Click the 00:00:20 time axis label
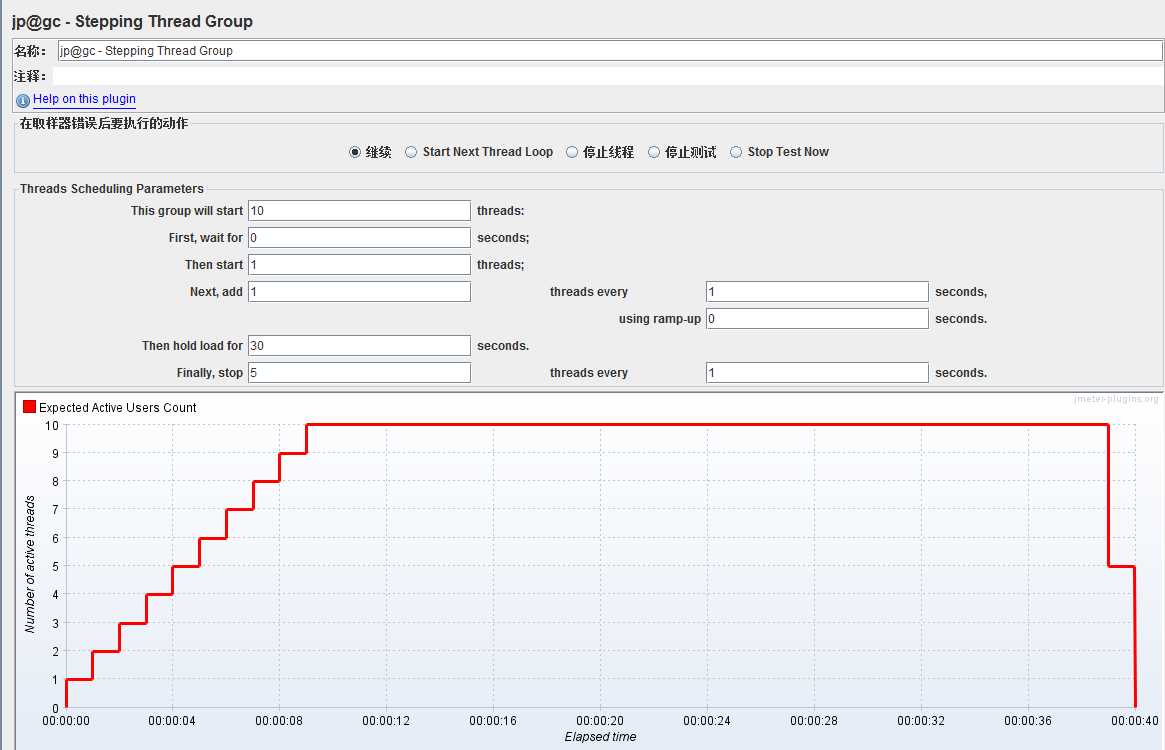 click(x=600, y=720)
